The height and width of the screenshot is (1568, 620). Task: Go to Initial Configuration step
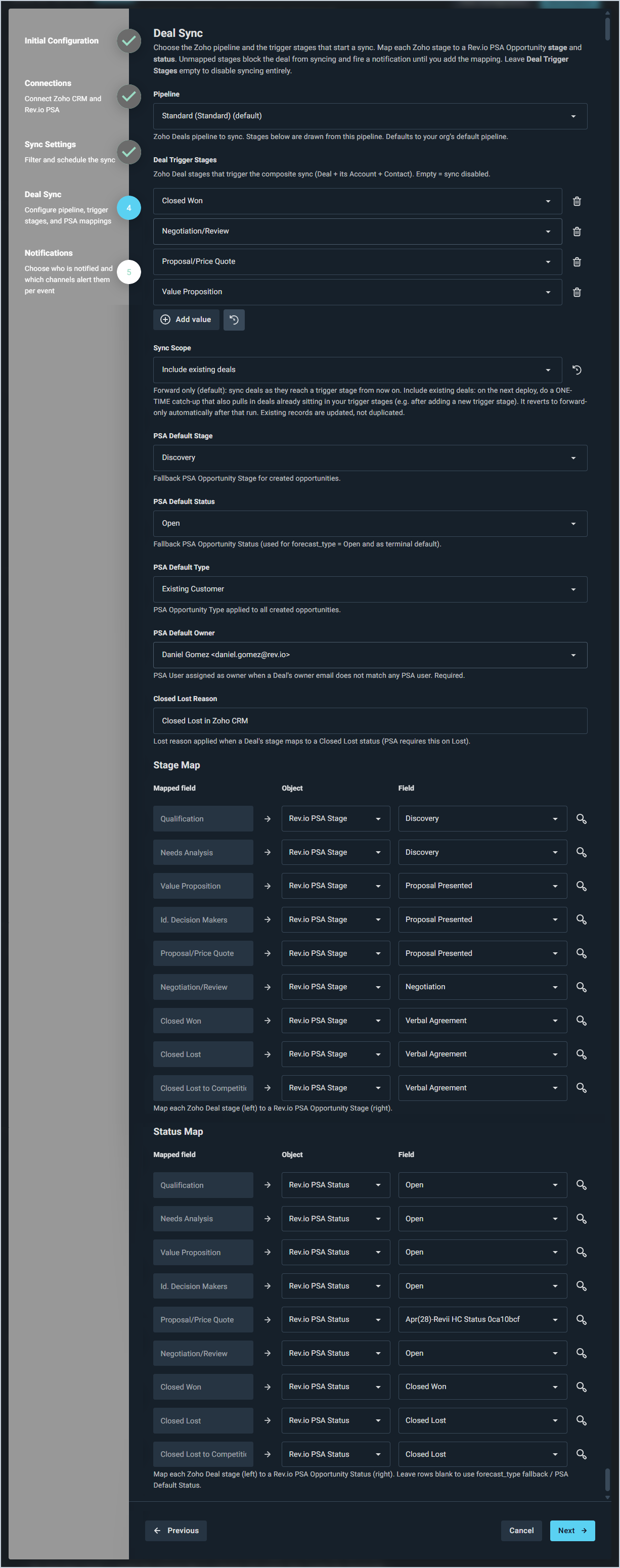click(62, 41)
